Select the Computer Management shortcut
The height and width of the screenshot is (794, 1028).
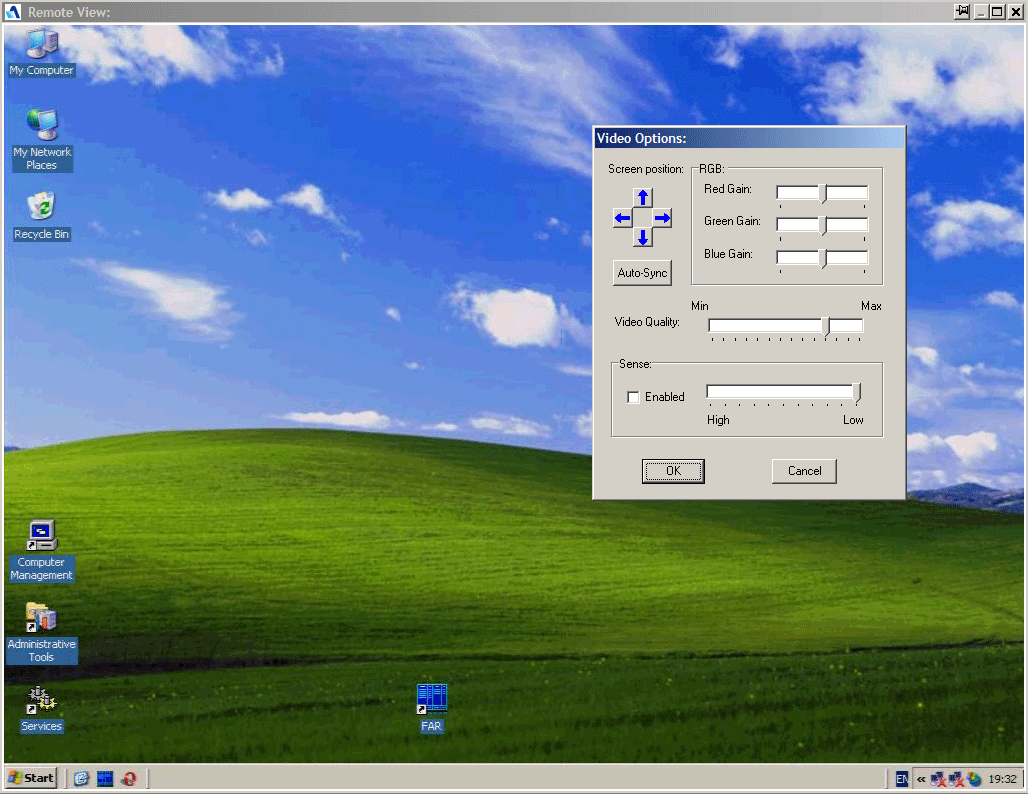41,551
